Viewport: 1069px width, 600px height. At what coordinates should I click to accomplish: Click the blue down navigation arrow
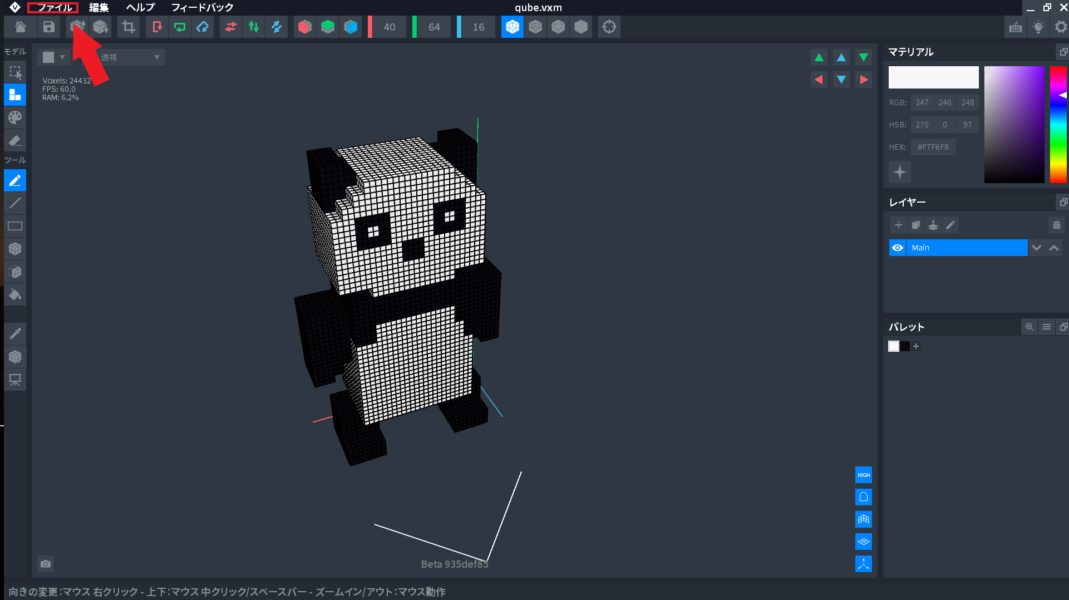841,80
